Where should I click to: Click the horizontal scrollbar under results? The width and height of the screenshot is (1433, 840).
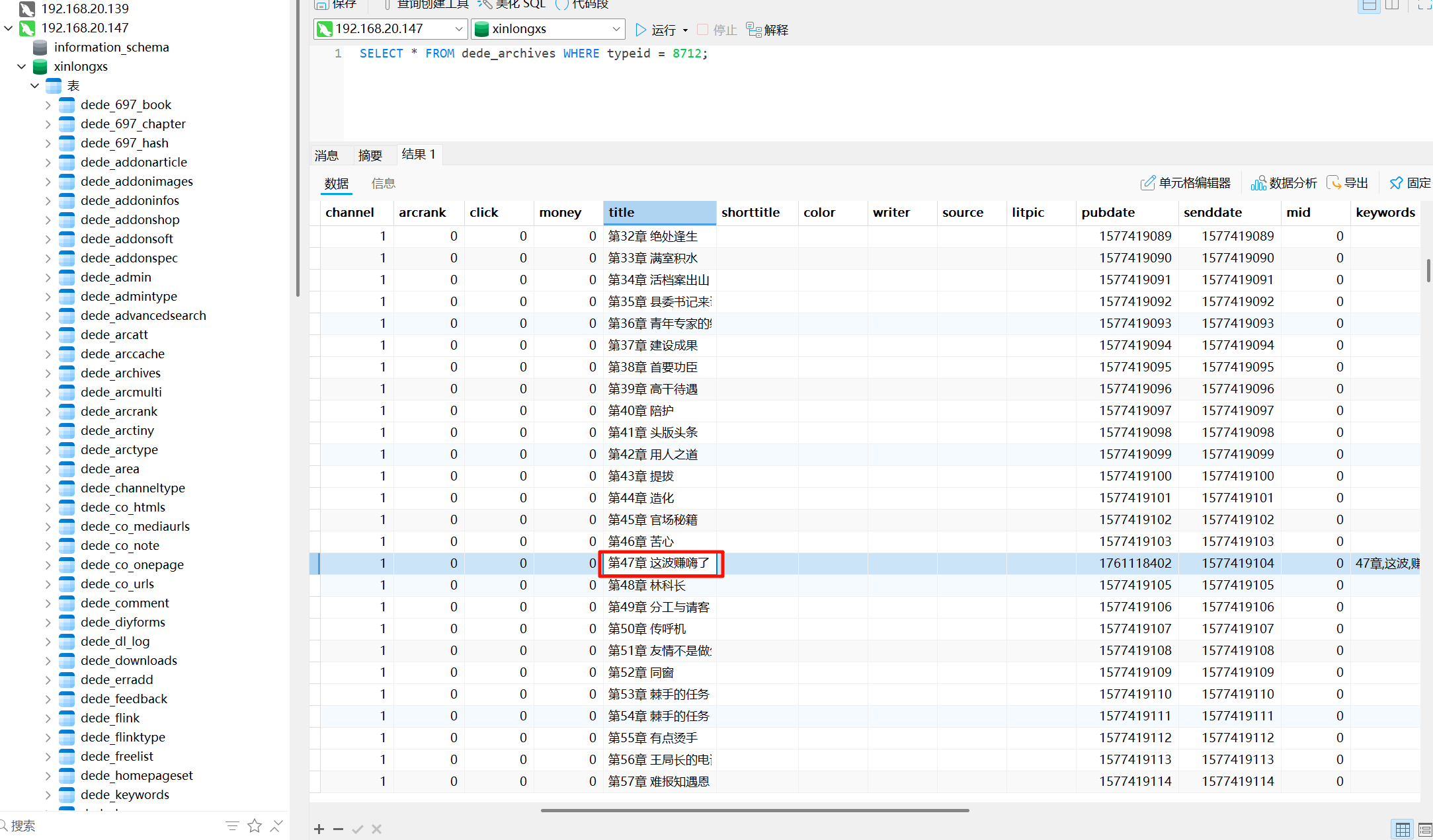point(755,810)
